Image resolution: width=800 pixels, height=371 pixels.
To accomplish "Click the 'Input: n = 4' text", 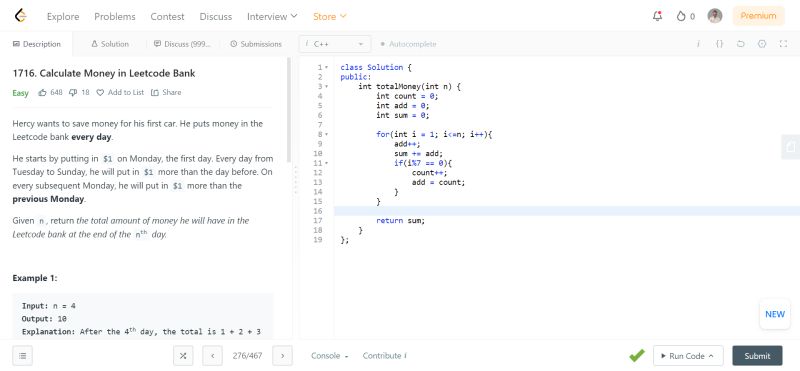I will [x=48, y=306].
